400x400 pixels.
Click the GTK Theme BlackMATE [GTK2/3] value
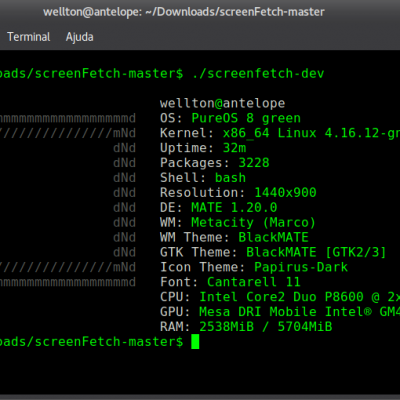click(x=316, y=252)
